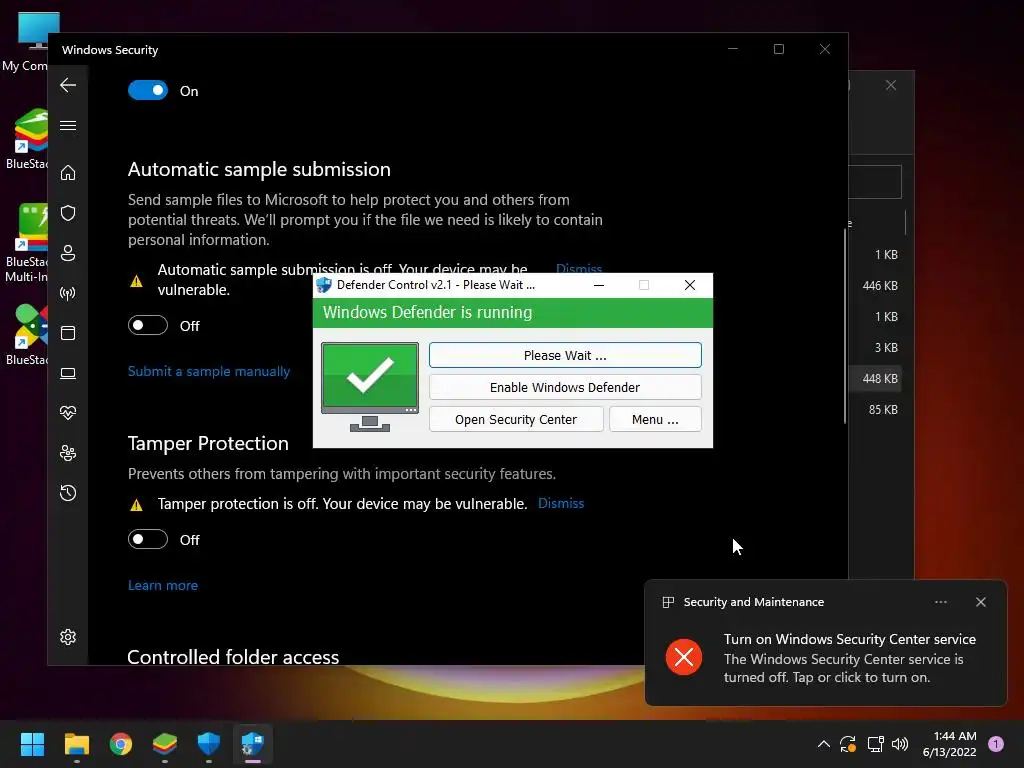Click red X error icon in notification

point(684,657)
